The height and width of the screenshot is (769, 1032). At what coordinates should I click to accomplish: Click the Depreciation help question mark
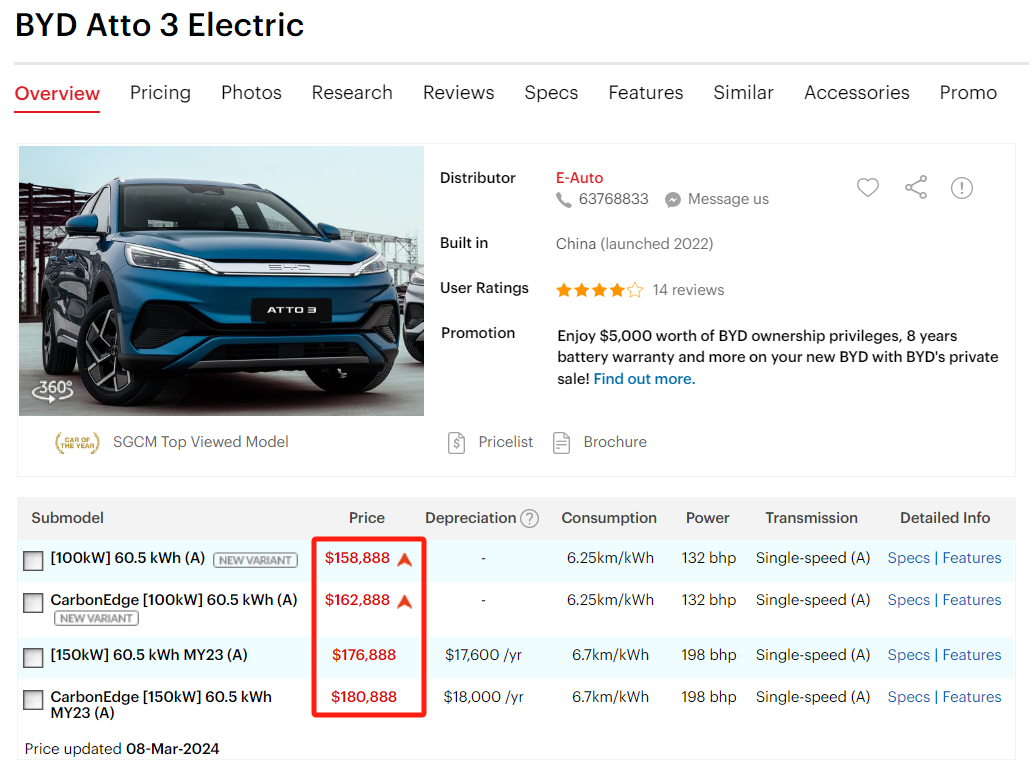530,518
